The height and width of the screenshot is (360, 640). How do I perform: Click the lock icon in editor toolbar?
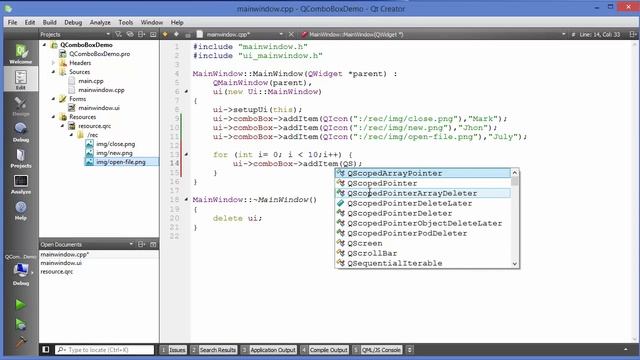coord(188,35)
